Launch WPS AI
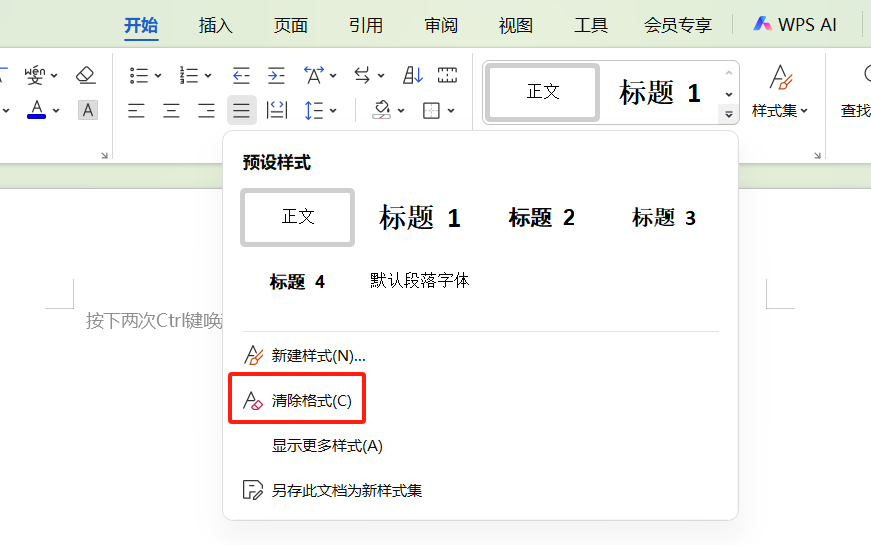The width and height of the screenshot is (871, 545). click(x=794, y=24)
